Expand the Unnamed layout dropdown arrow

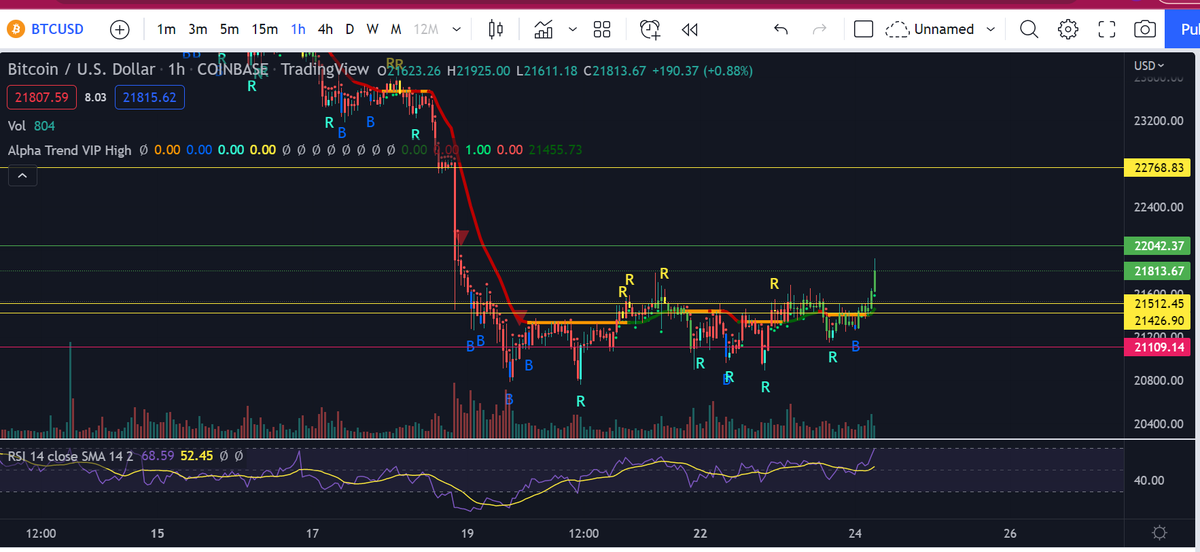pyautogui.click(x=991, y=29)
